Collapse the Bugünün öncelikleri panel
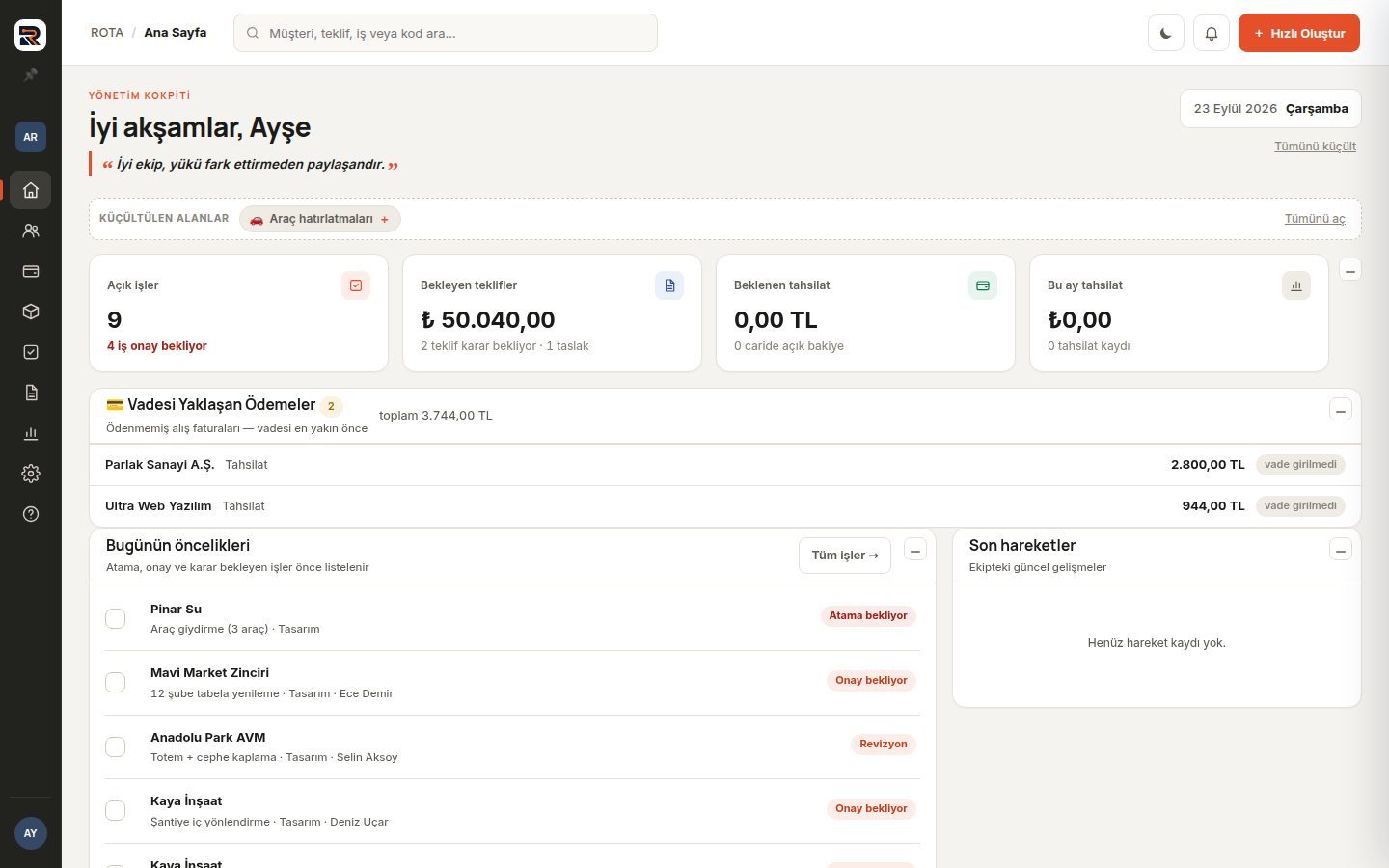This screenshot has width=1389, height=868. [915, 550]
